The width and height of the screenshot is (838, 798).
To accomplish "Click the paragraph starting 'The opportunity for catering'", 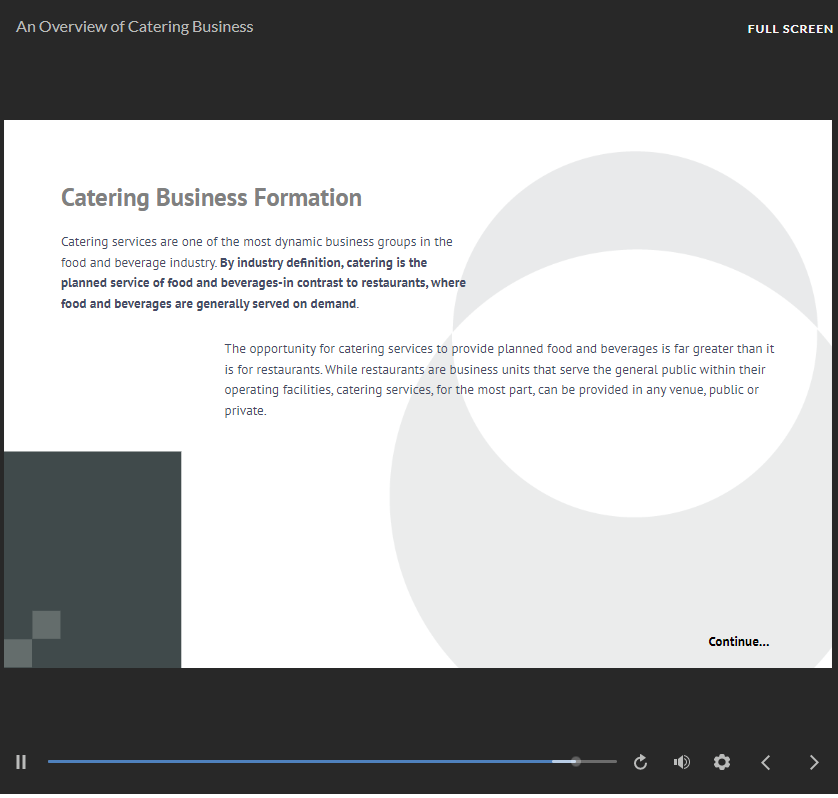I will (x=498, y=379).
